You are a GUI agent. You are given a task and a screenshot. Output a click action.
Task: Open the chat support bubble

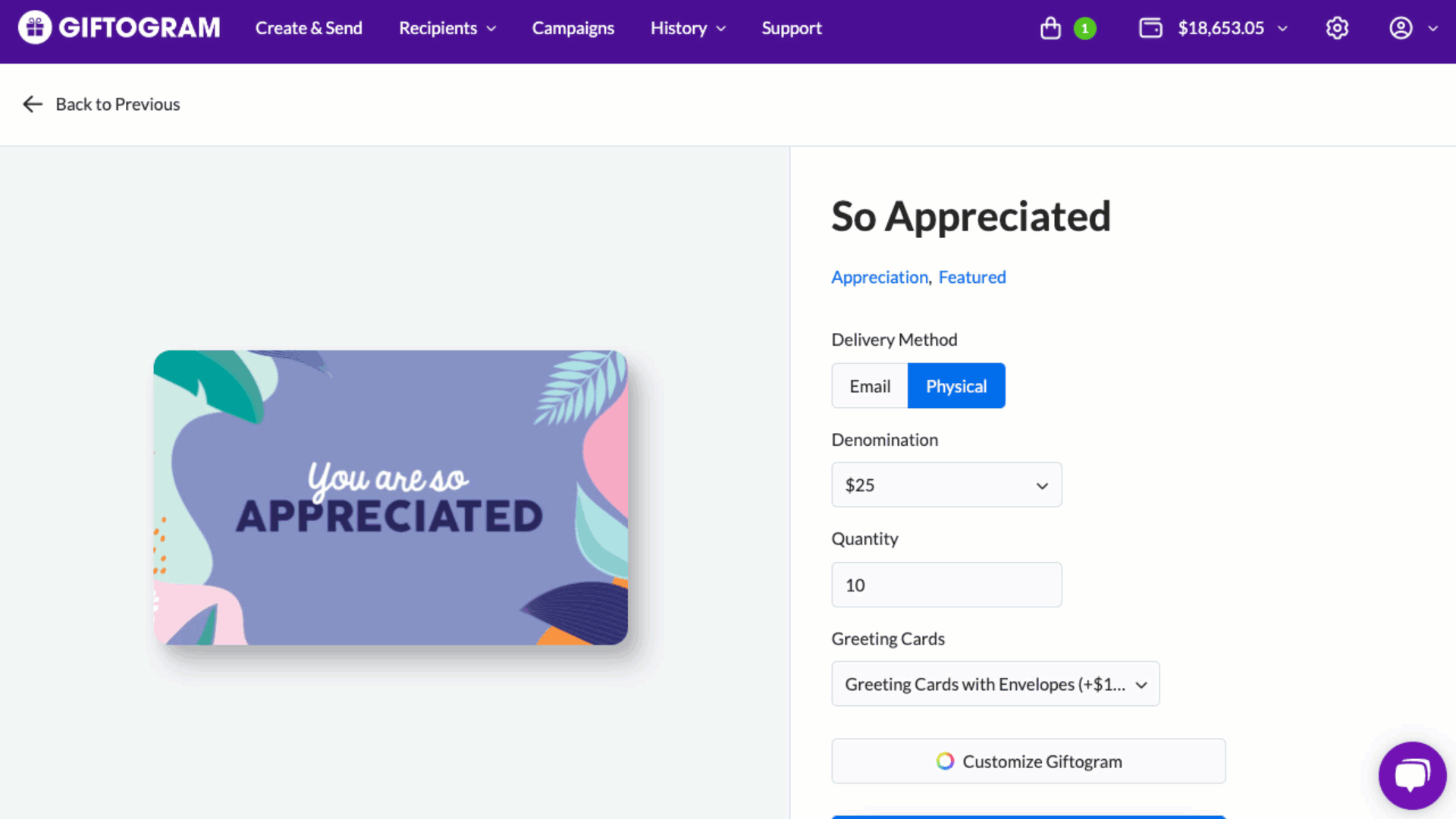[x=1412, y=775]
